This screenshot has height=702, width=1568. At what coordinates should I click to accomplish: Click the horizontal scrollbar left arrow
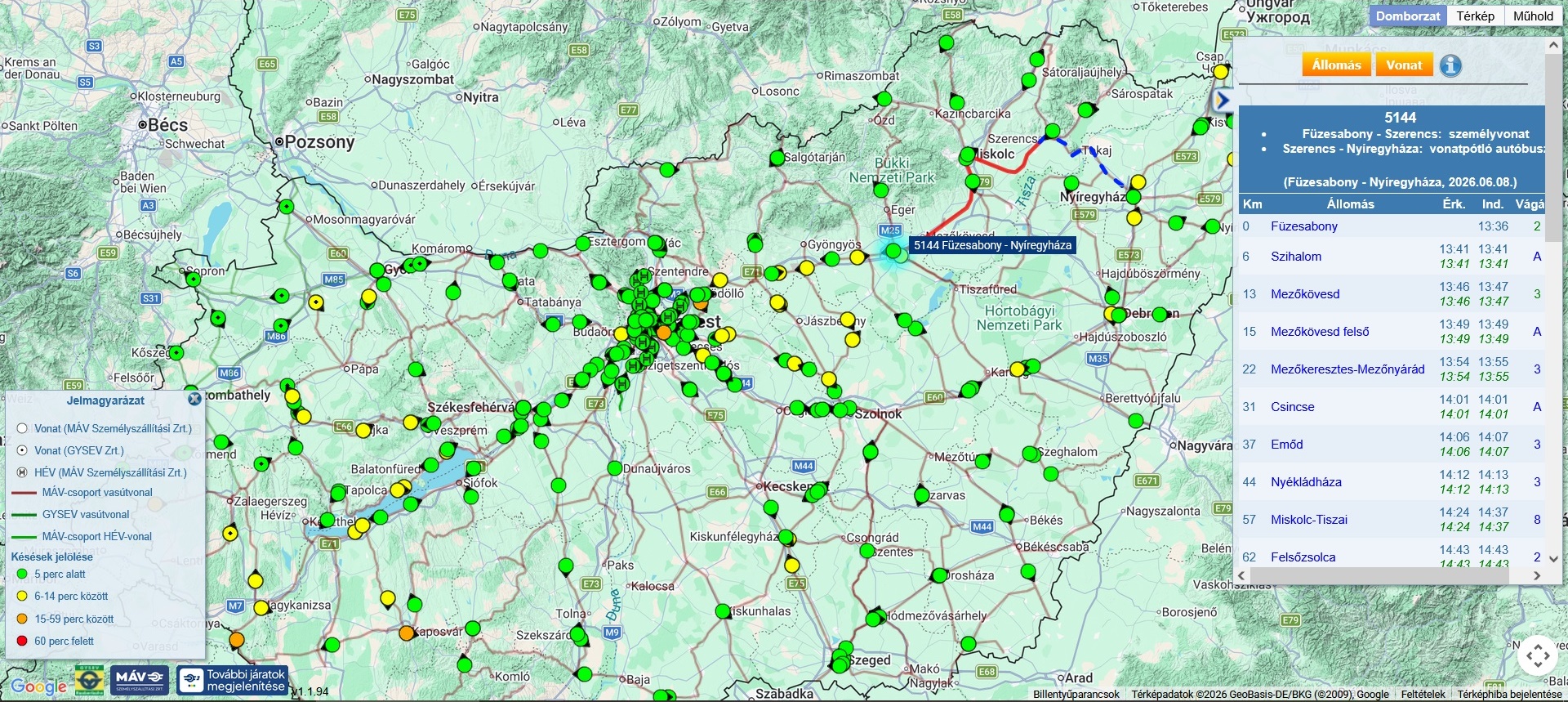point(1243,576)
